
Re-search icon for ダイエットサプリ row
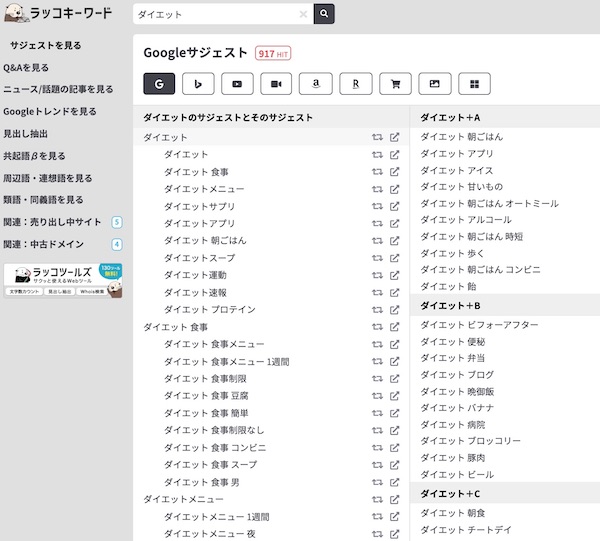tap(377, 206)
